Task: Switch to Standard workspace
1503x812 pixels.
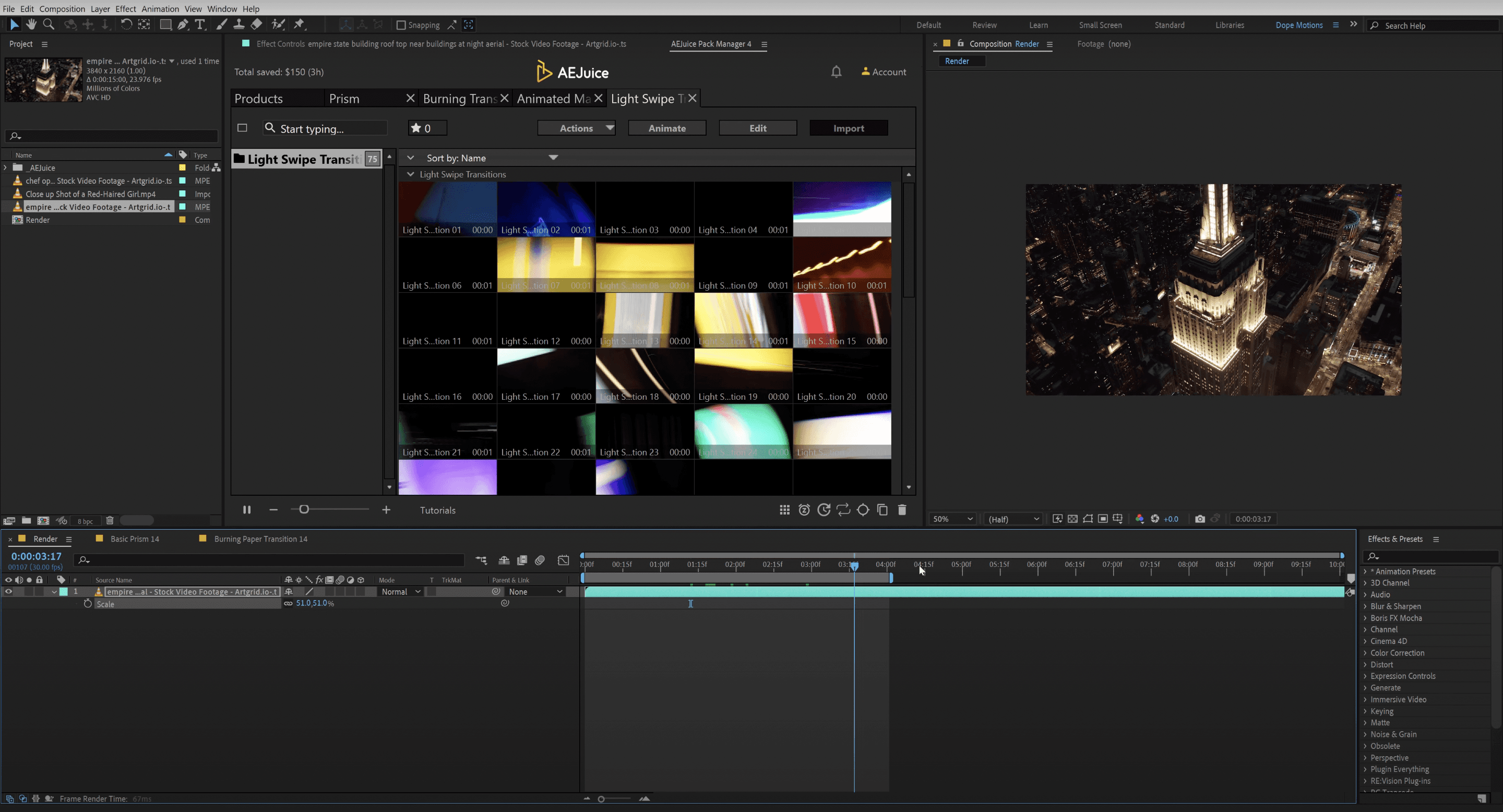Action: click(x=1169, y=25)
